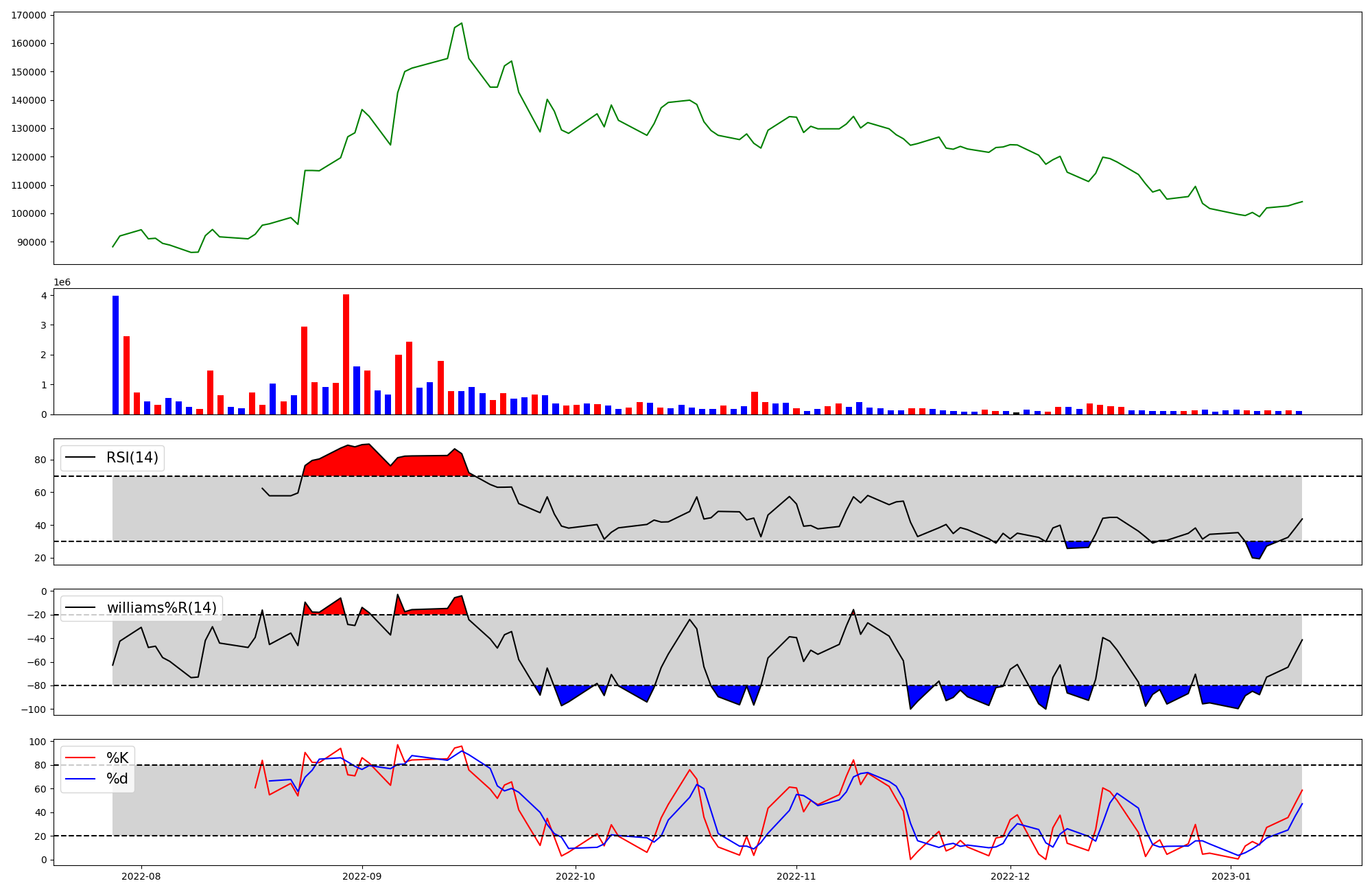Click the tallest red volume bar

point(346,353)
